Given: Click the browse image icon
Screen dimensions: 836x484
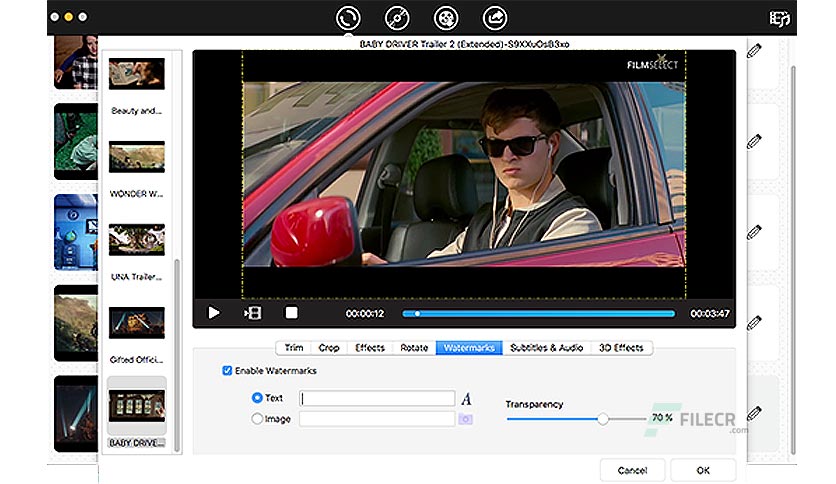Looking at the screenshot, I should click(x=465, y=420).
